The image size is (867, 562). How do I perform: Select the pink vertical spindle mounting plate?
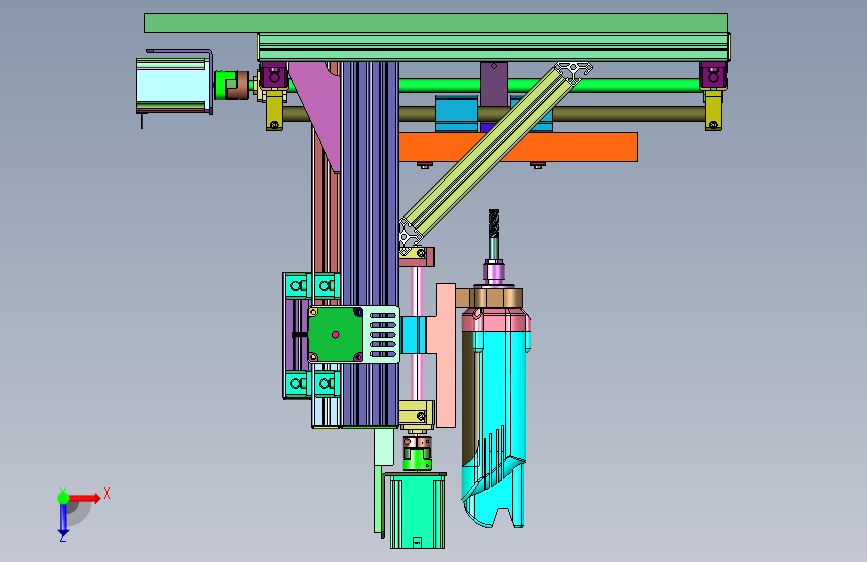pos(446,356)
